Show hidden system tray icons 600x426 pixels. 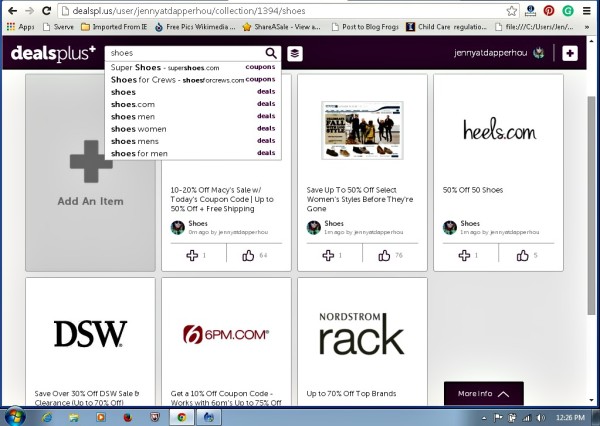click(484, 418)
